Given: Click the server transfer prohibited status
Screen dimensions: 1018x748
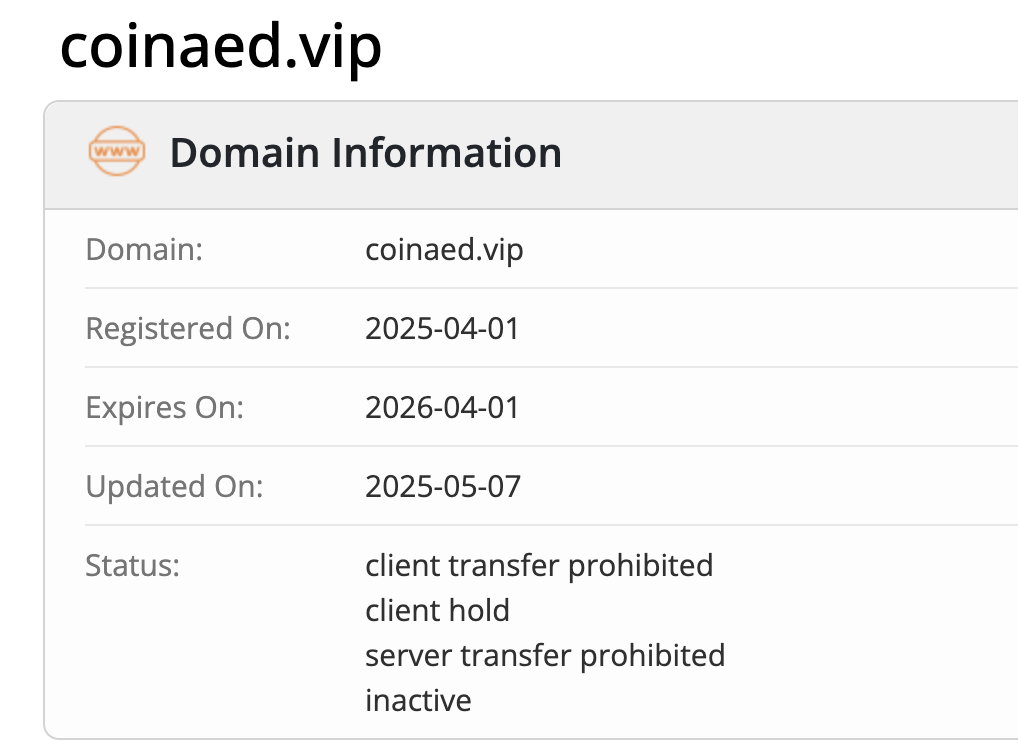Looking at the screenshot, I should tap(545, 655).
